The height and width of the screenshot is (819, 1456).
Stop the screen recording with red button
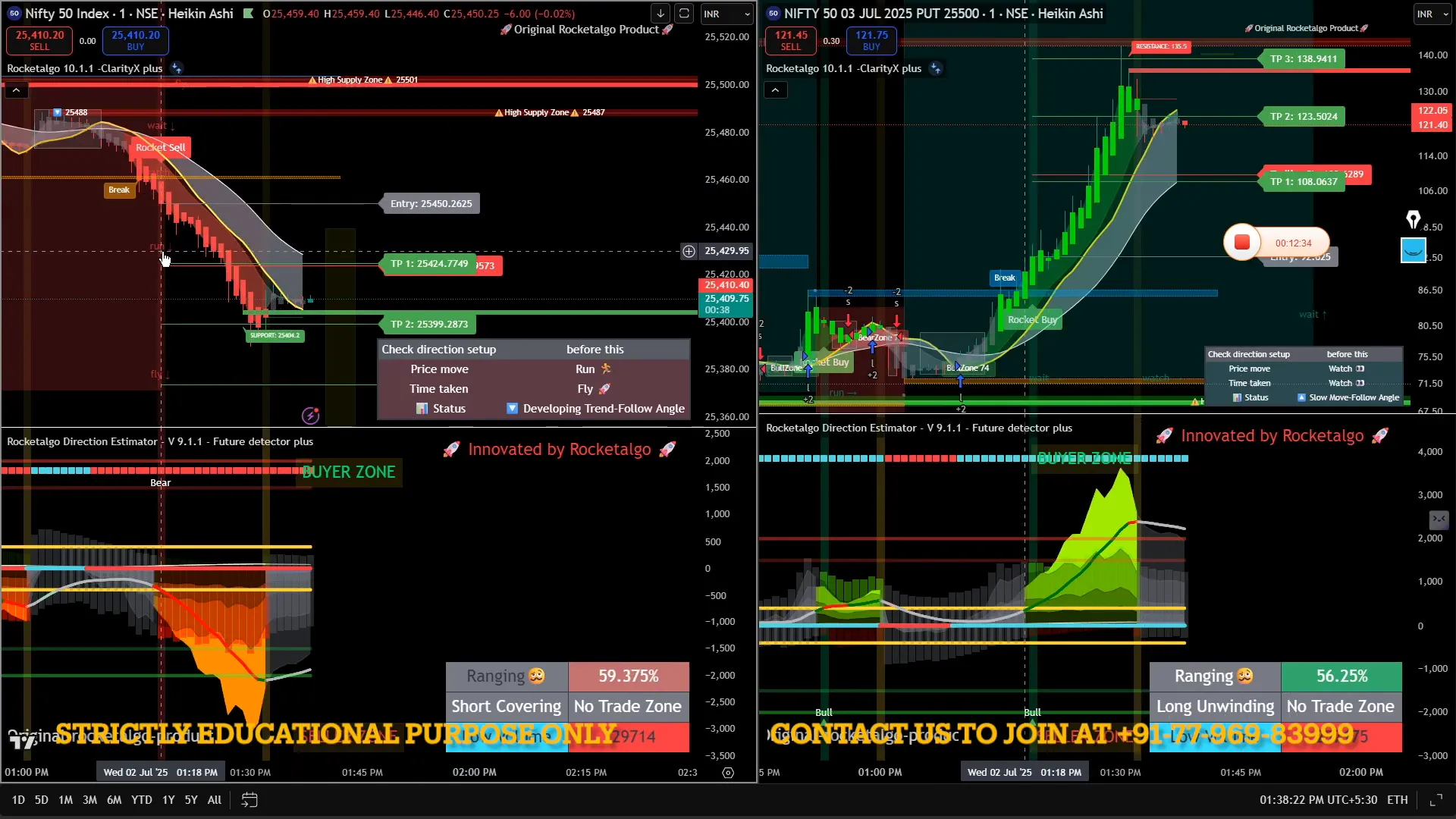pyautogui.click(x=1242, y=243)
